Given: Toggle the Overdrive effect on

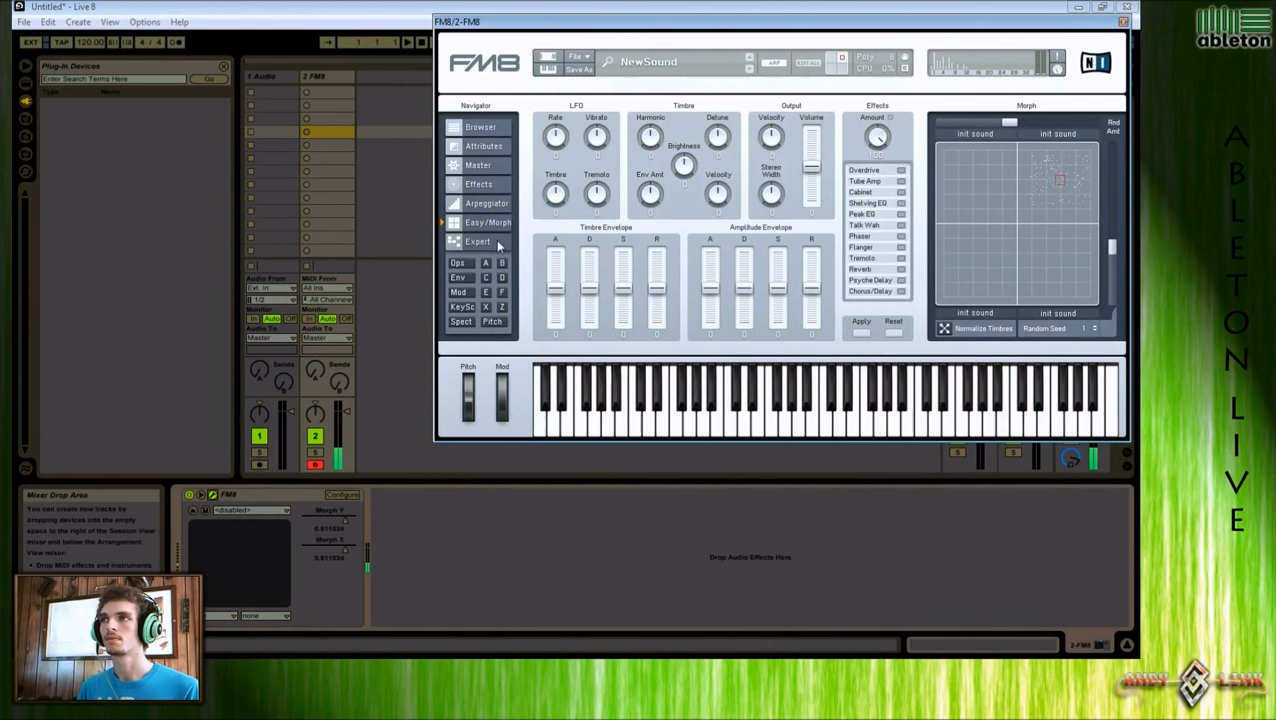Looking at the screenshot, I should [x=901, y=170].
